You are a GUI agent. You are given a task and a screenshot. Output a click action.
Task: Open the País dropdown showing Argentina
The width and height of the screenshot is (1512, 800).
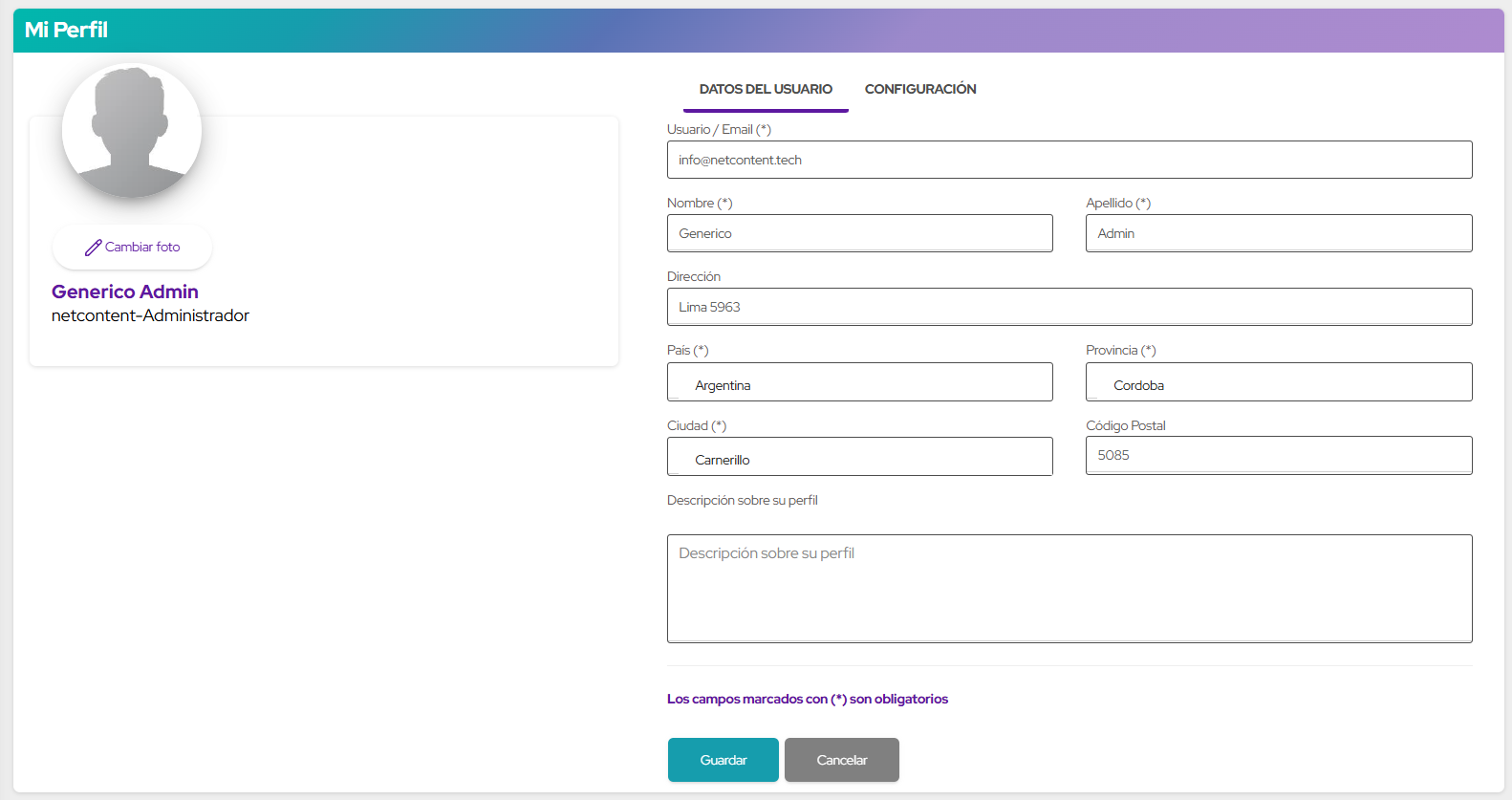coord(859,382)
